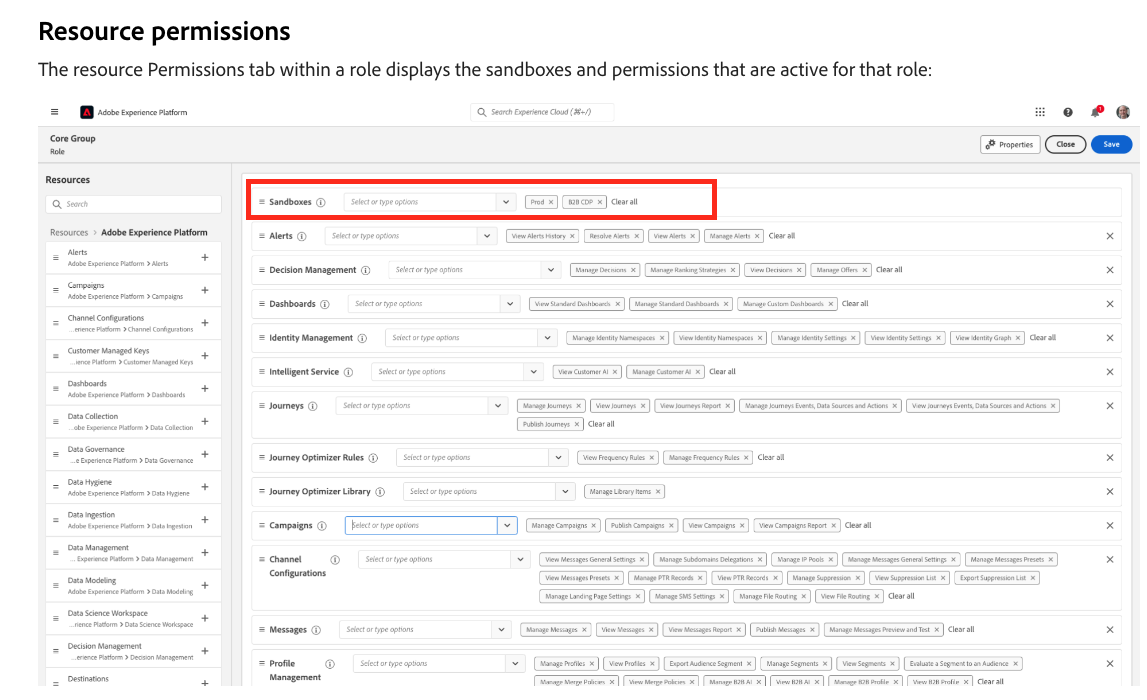Remove the Prod sandbox chip
This screenshot has width=1147, height=700.
tap(551, 201)
